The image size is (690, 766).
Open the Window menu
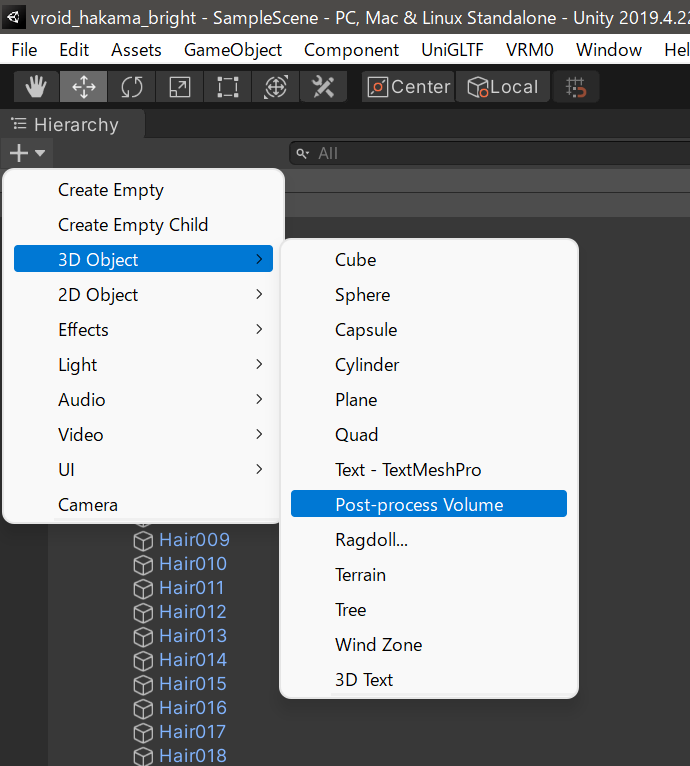tap(608, 50)
